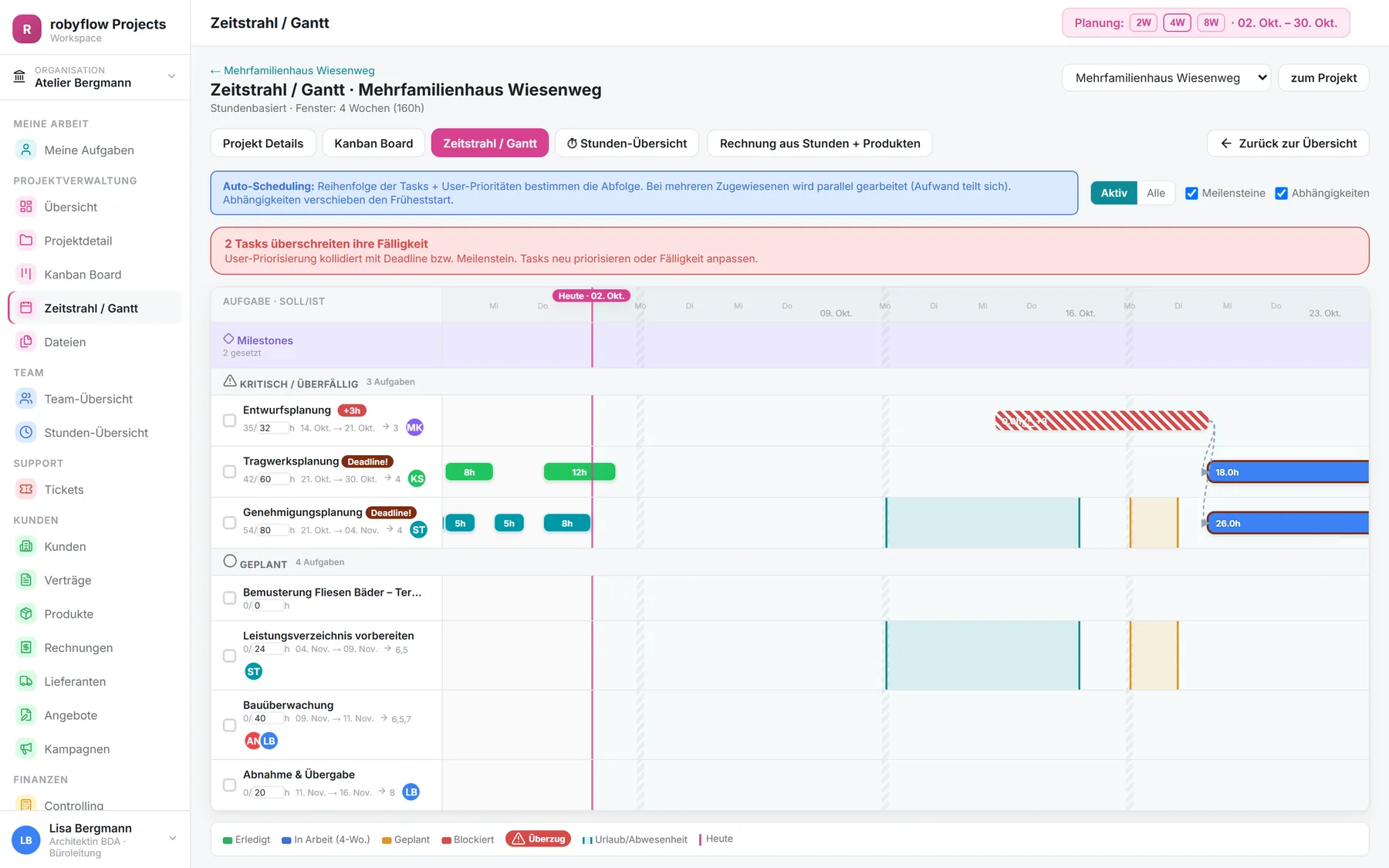The width and height of the screenshot is (1389, 868).
Task: Click the Tickets icon in sidebar
Action: pos(26,489)
